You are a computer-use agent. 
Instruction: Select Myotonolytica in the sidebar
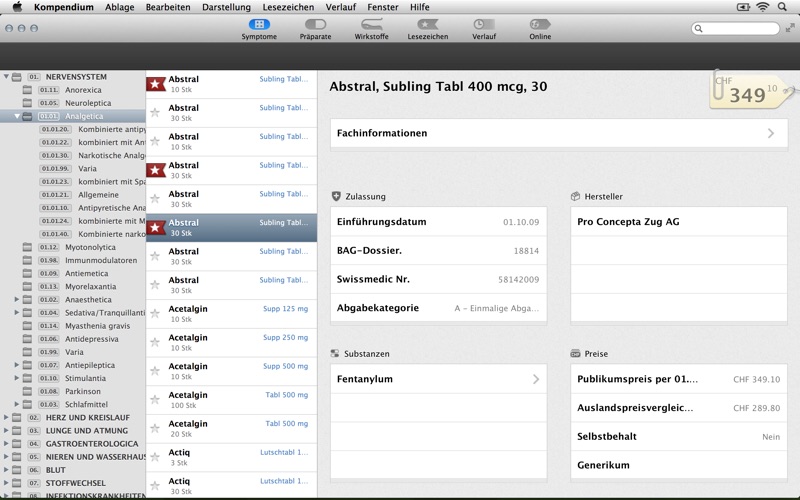[x=90, y=247]
